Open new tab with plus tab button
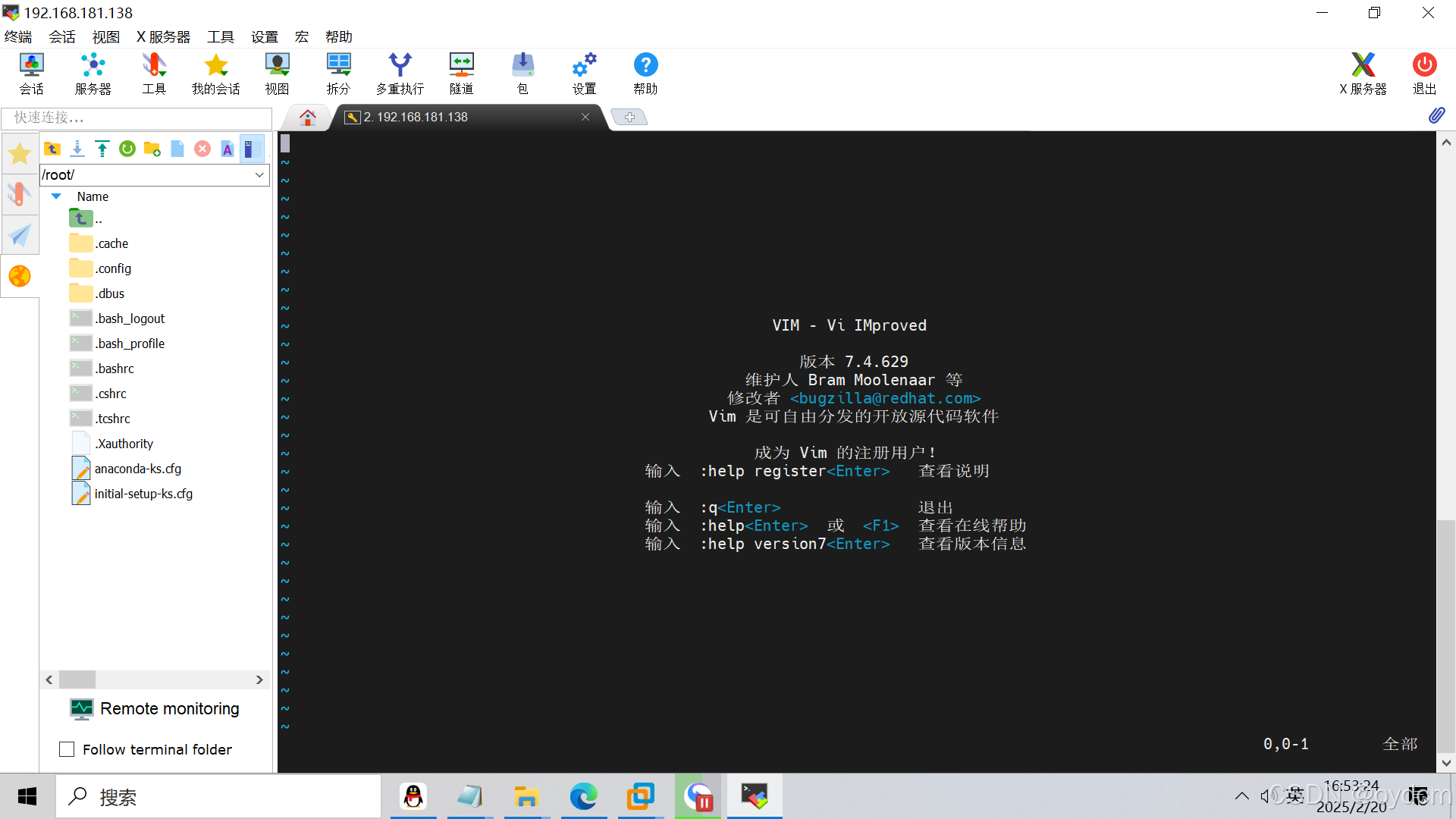The height and width of the screenshot is (819, 1456). (x=629, y=117)
